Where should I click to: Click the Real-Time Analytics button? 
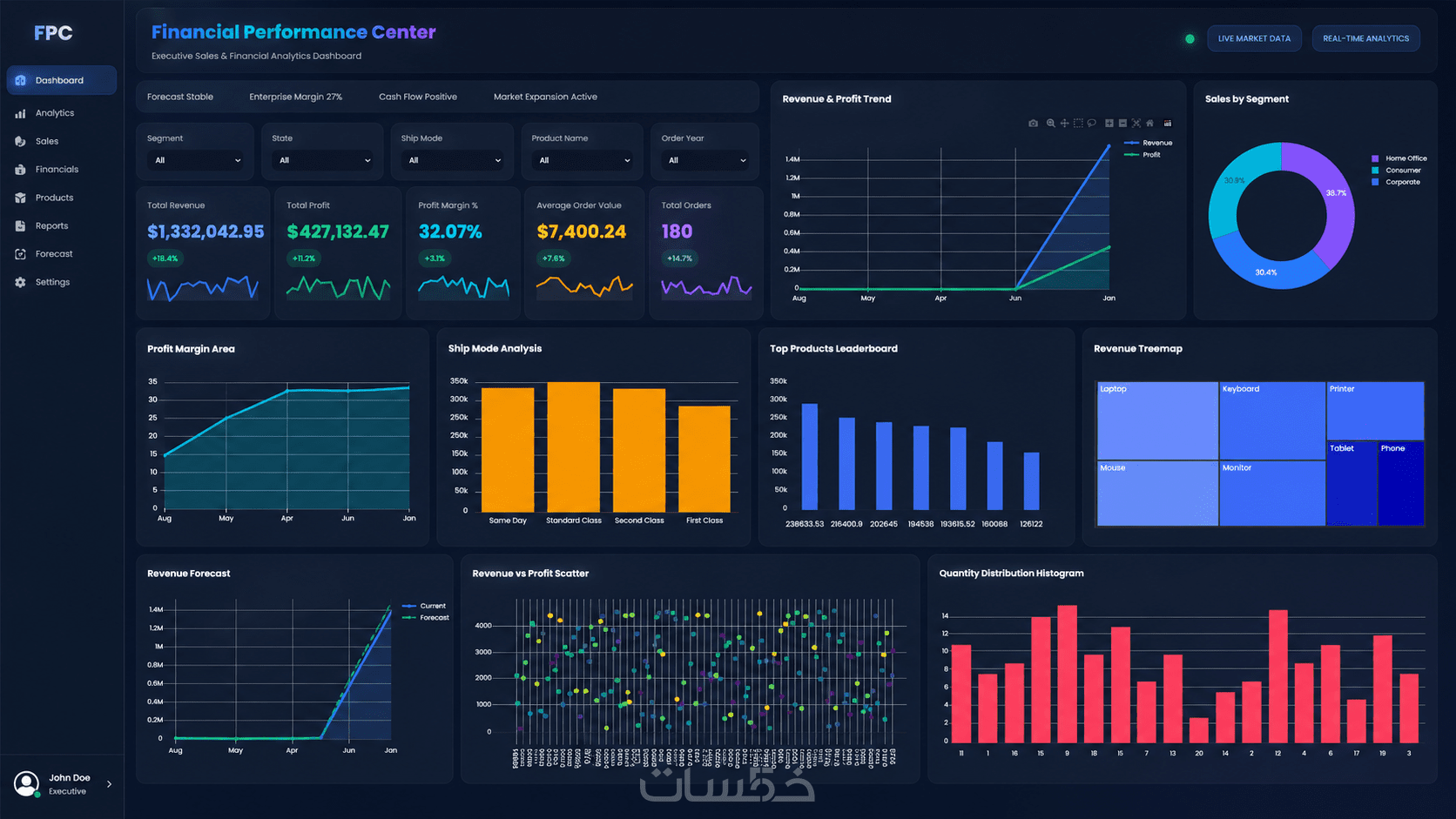click(x=1365, y=38)
